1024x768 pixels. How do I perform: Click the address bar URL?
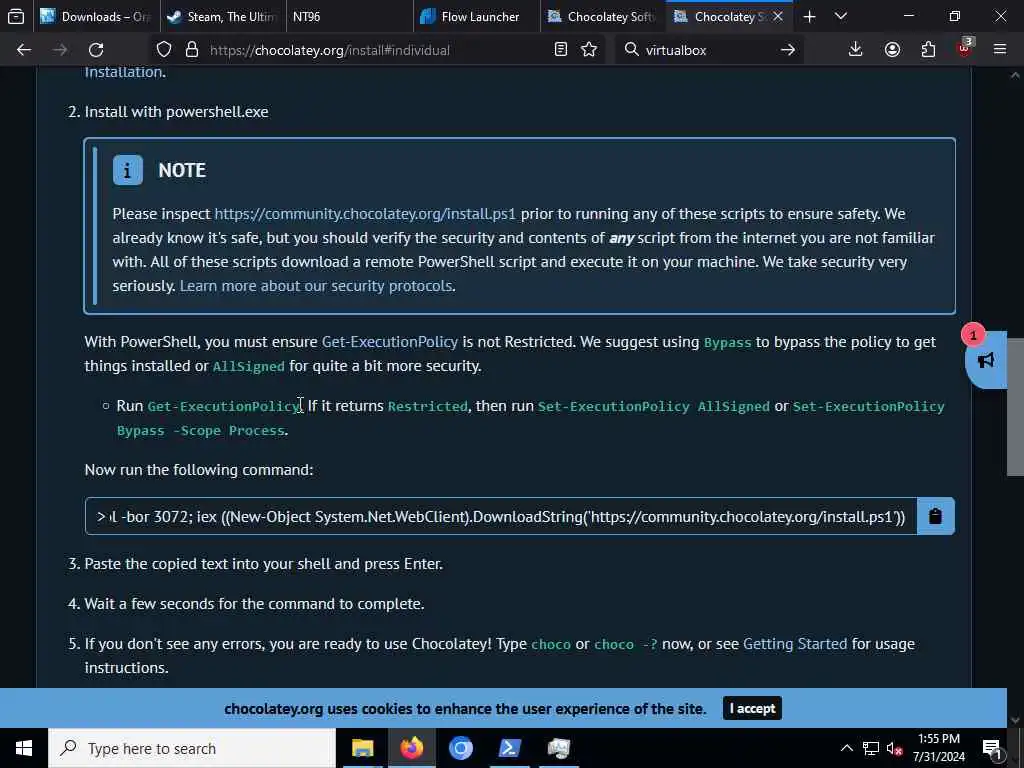tap(329, 50)
